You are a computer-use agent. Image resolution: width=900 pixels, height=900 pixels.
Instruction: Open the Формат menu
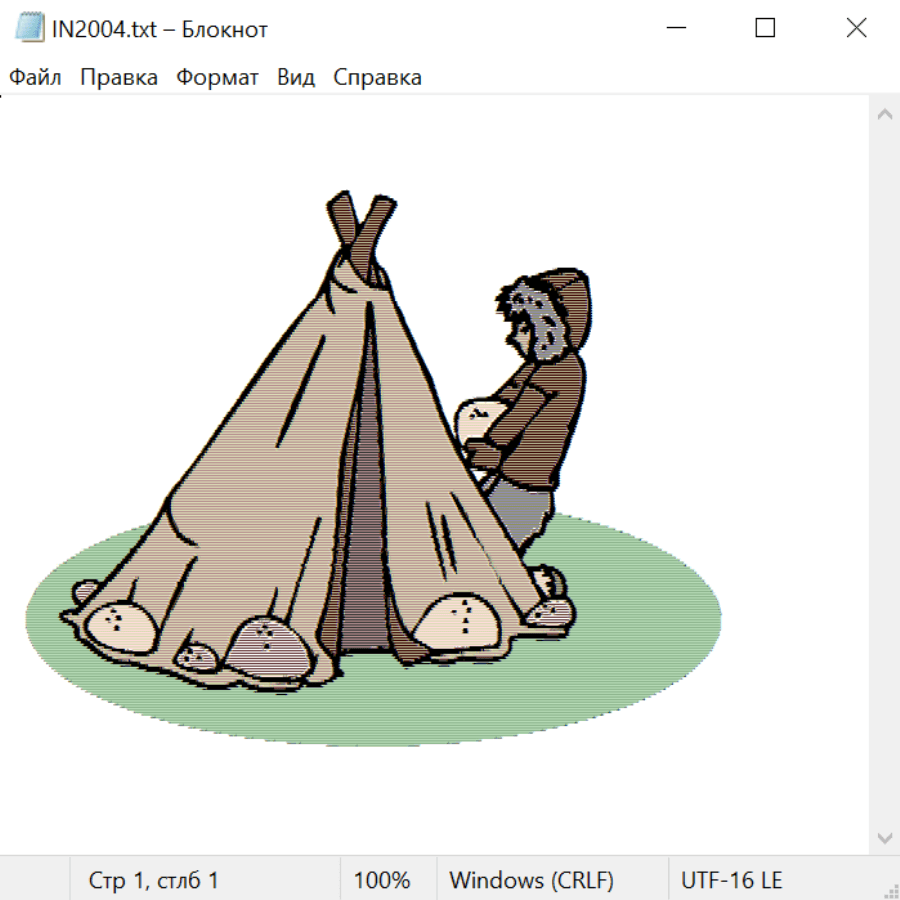click(217, 78)
